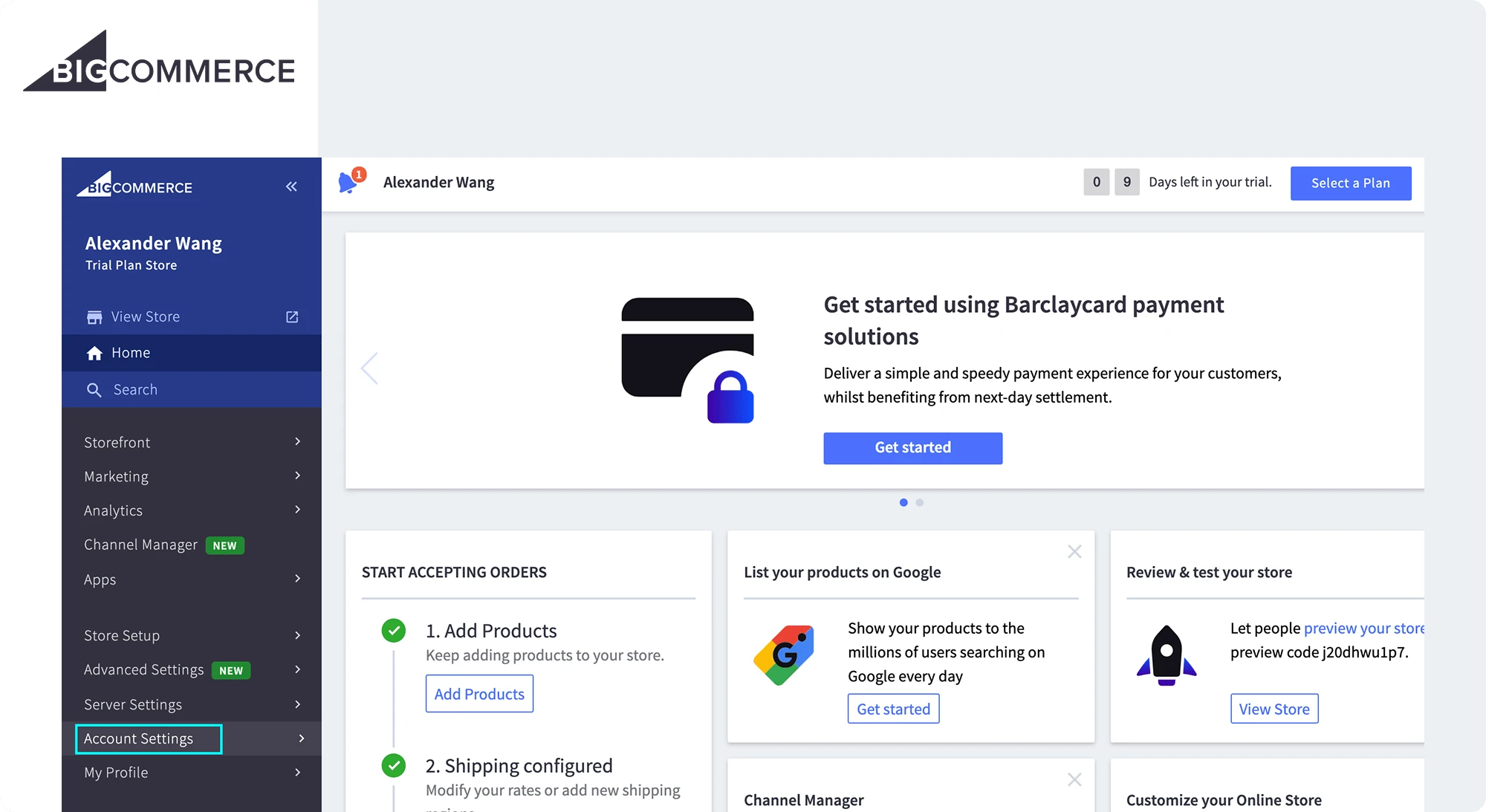The width and height of the screenshot is (1486, 812).
Task: Collapse the sidebar with double-chevron icon
Action: tap(291, 186)
